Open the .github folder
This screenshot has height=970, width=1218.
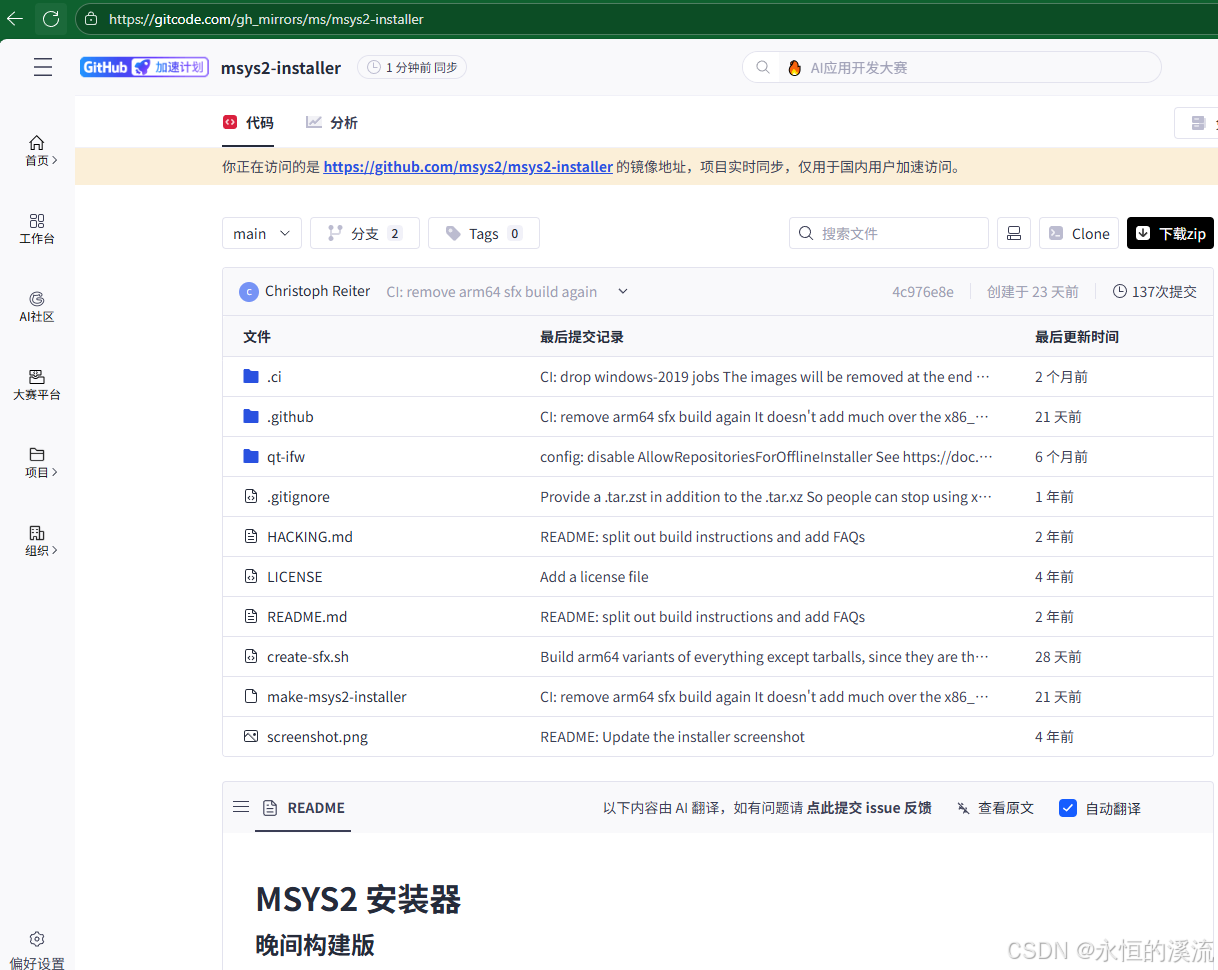tap(290, 417)
